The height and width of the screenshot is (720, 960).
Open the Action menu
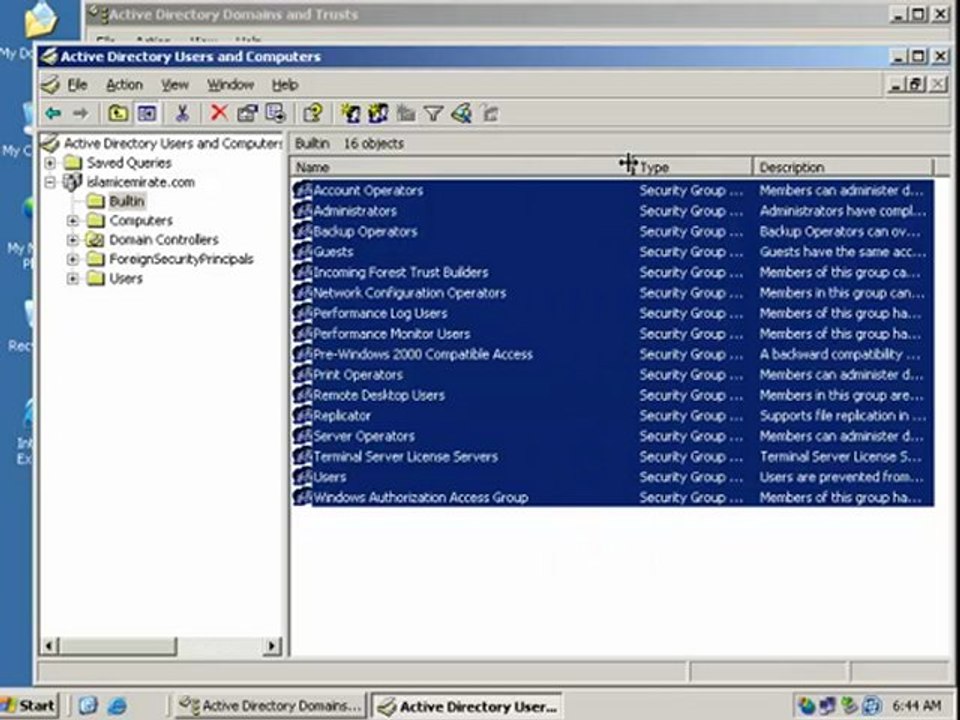pyautogui.click(x=124, y=85)
